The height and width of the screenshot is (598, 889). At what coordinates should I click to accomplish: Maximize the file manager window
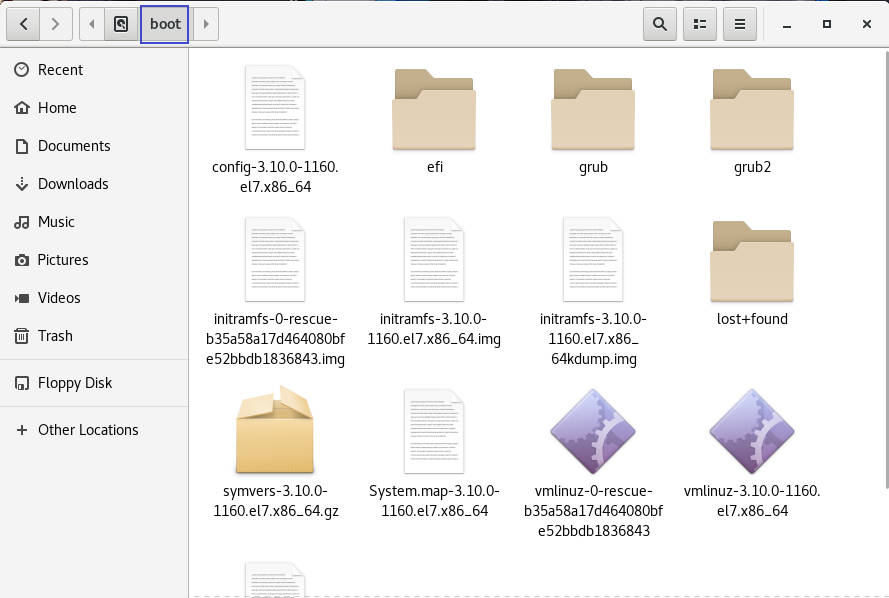[827, 24]
